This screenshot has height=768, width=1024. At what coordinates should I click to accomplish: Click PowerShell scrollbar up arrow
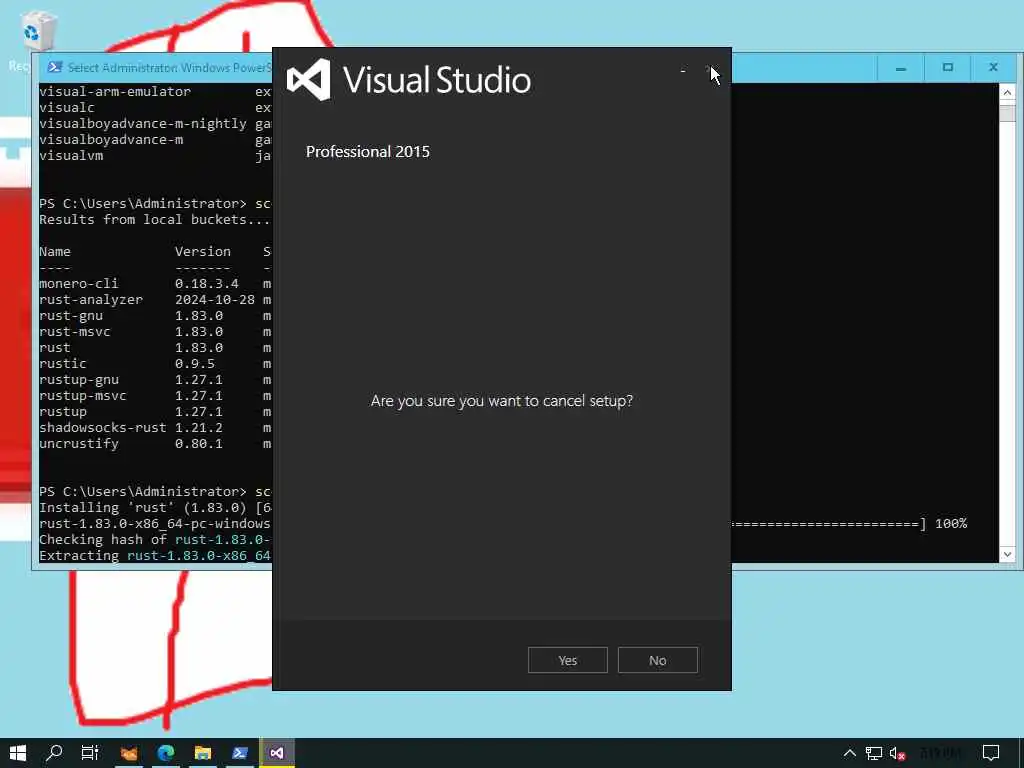pos(1007,93)
